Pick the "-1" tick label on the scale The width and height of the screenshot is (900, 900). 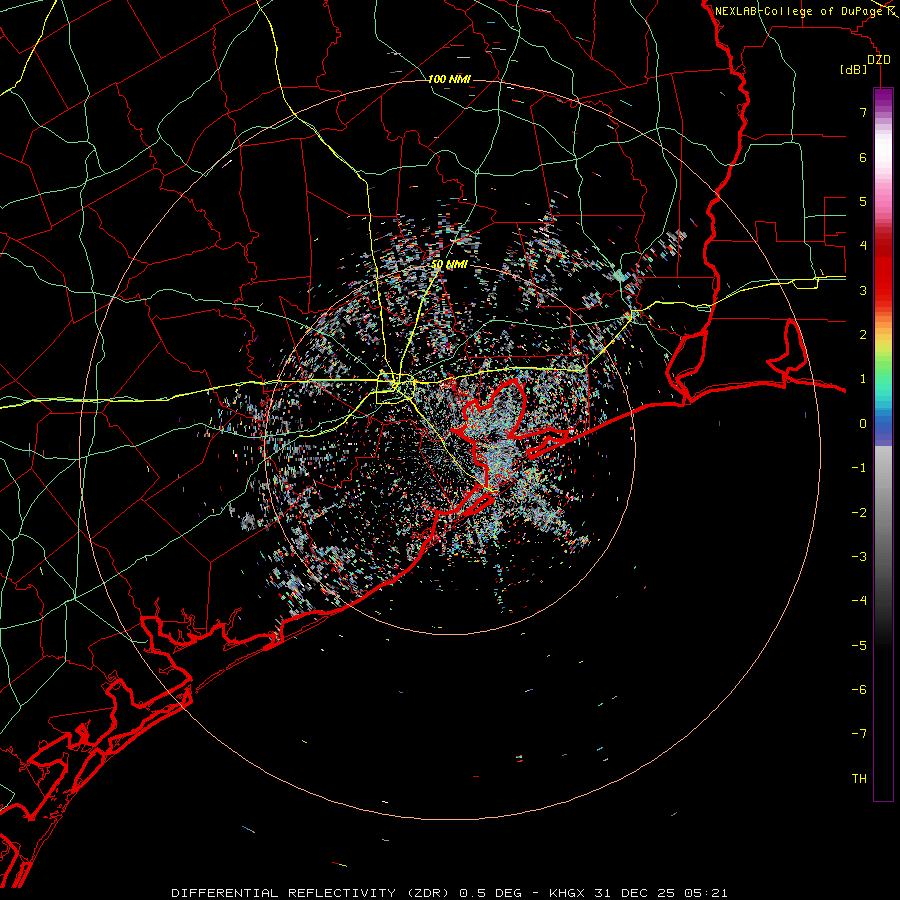click(x=859, y=468)
